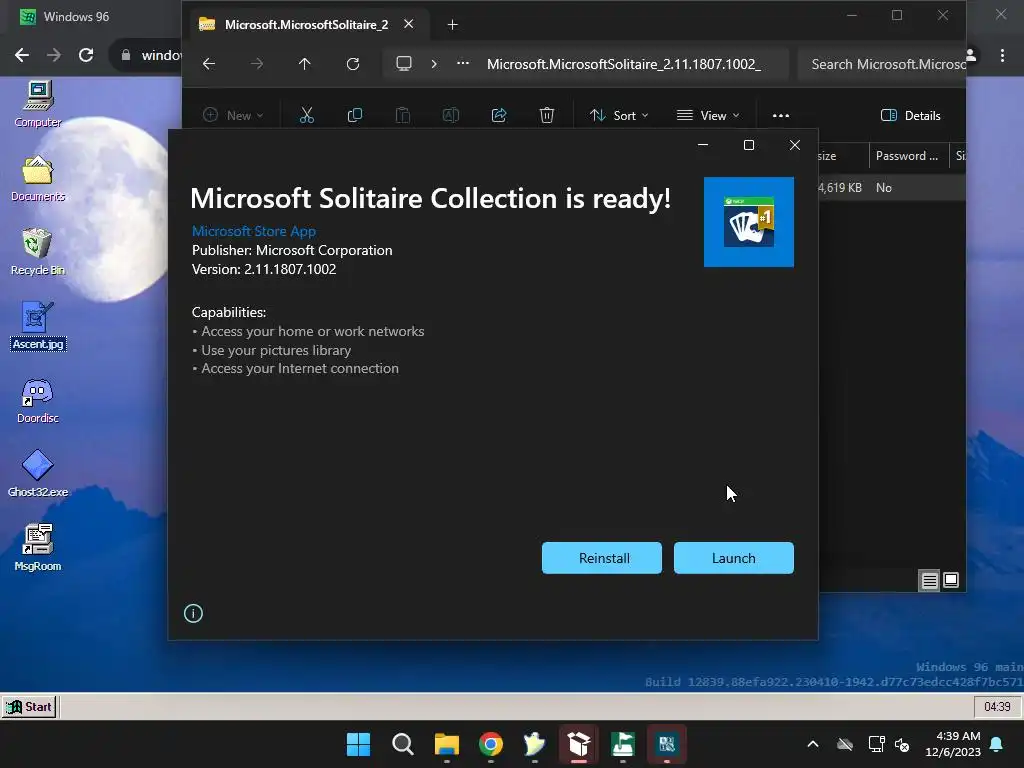Open the Microsoft Store App link
Screen dimensions: 1024x768
coord(253,231)
